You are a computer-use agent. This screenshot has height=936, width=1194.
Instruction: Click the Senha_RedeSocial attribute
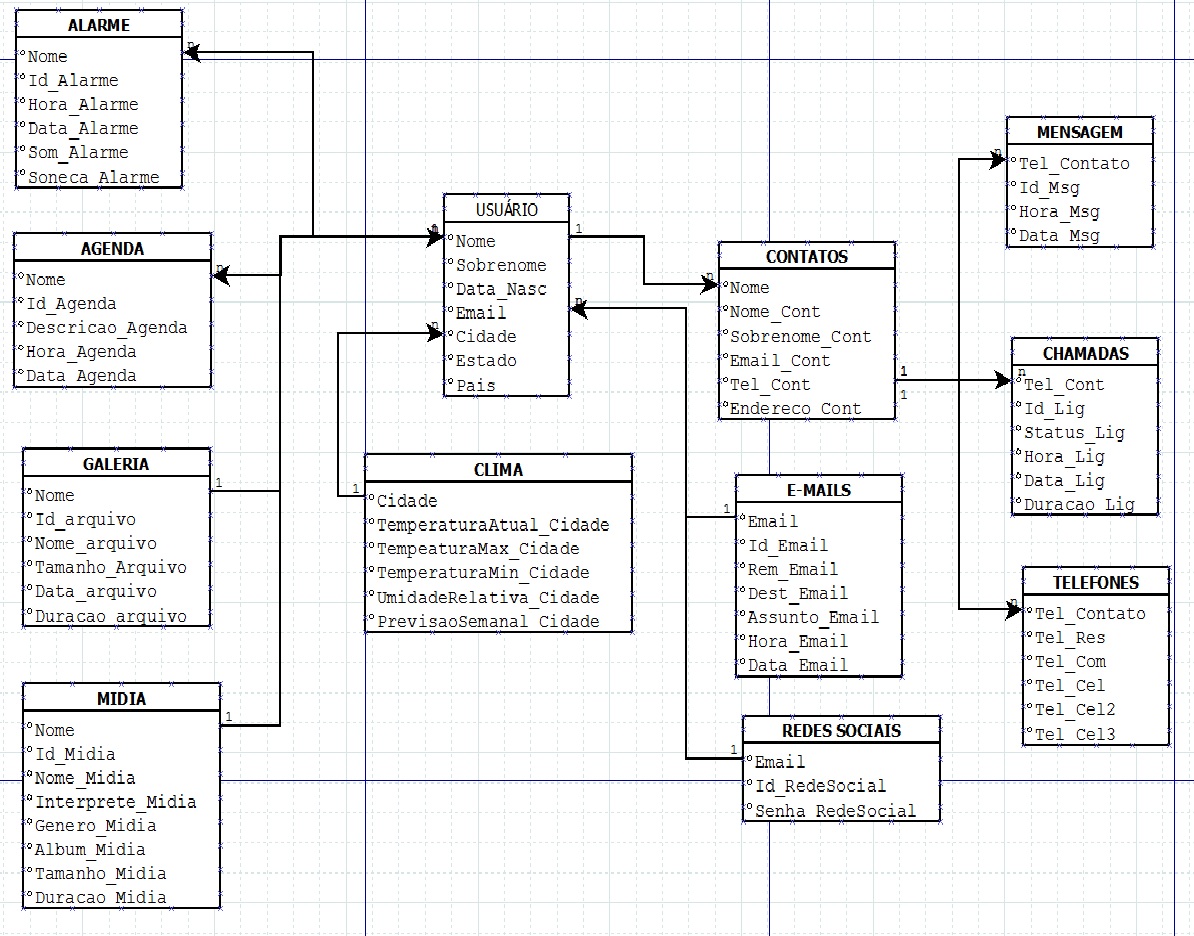pyautogui.click(x=834, y=810)
